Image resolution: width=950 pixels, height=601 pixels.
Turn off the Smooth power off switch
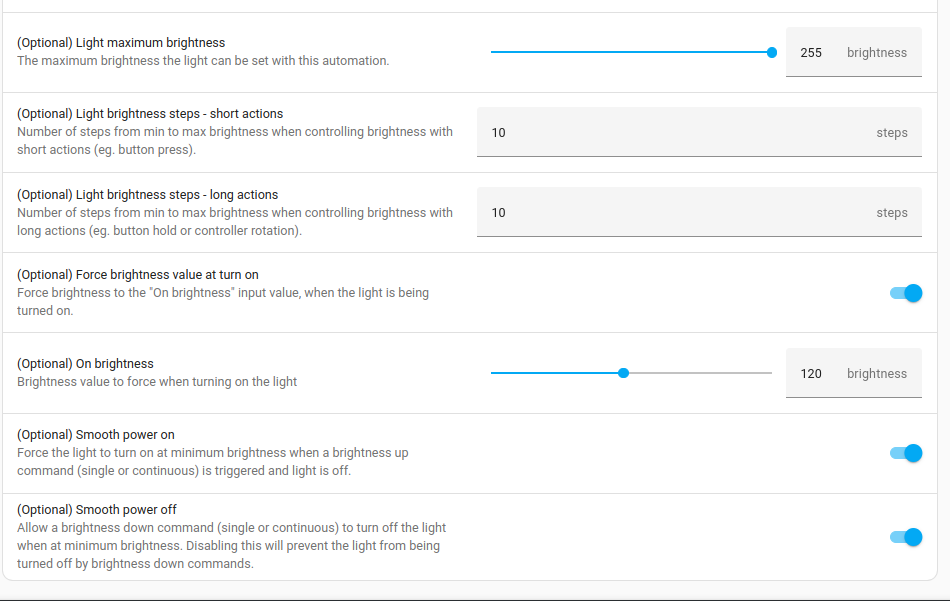coord(906,537)
